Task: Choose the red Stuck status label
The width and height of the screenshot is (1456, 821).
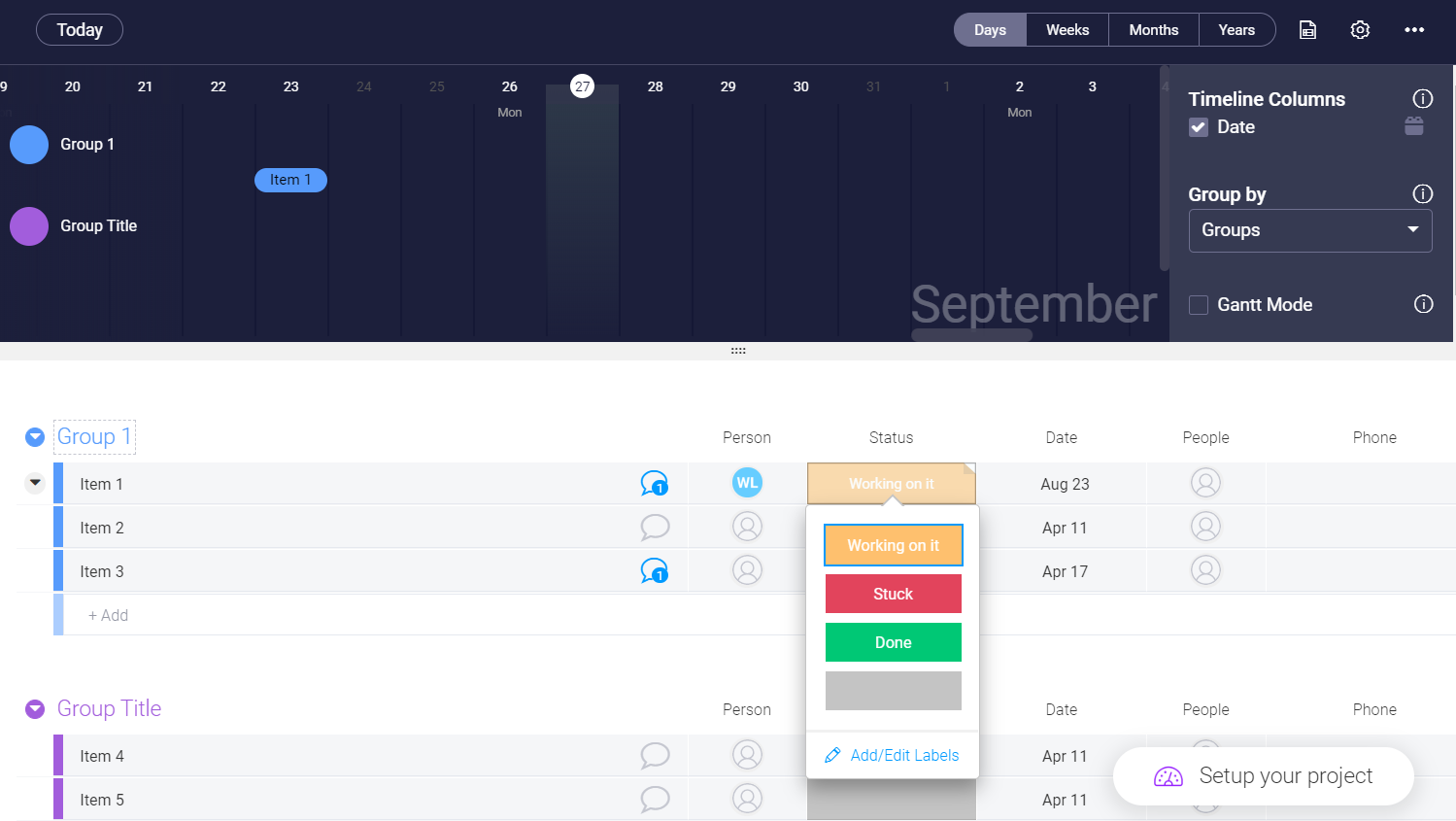Action: coord(894,594)
